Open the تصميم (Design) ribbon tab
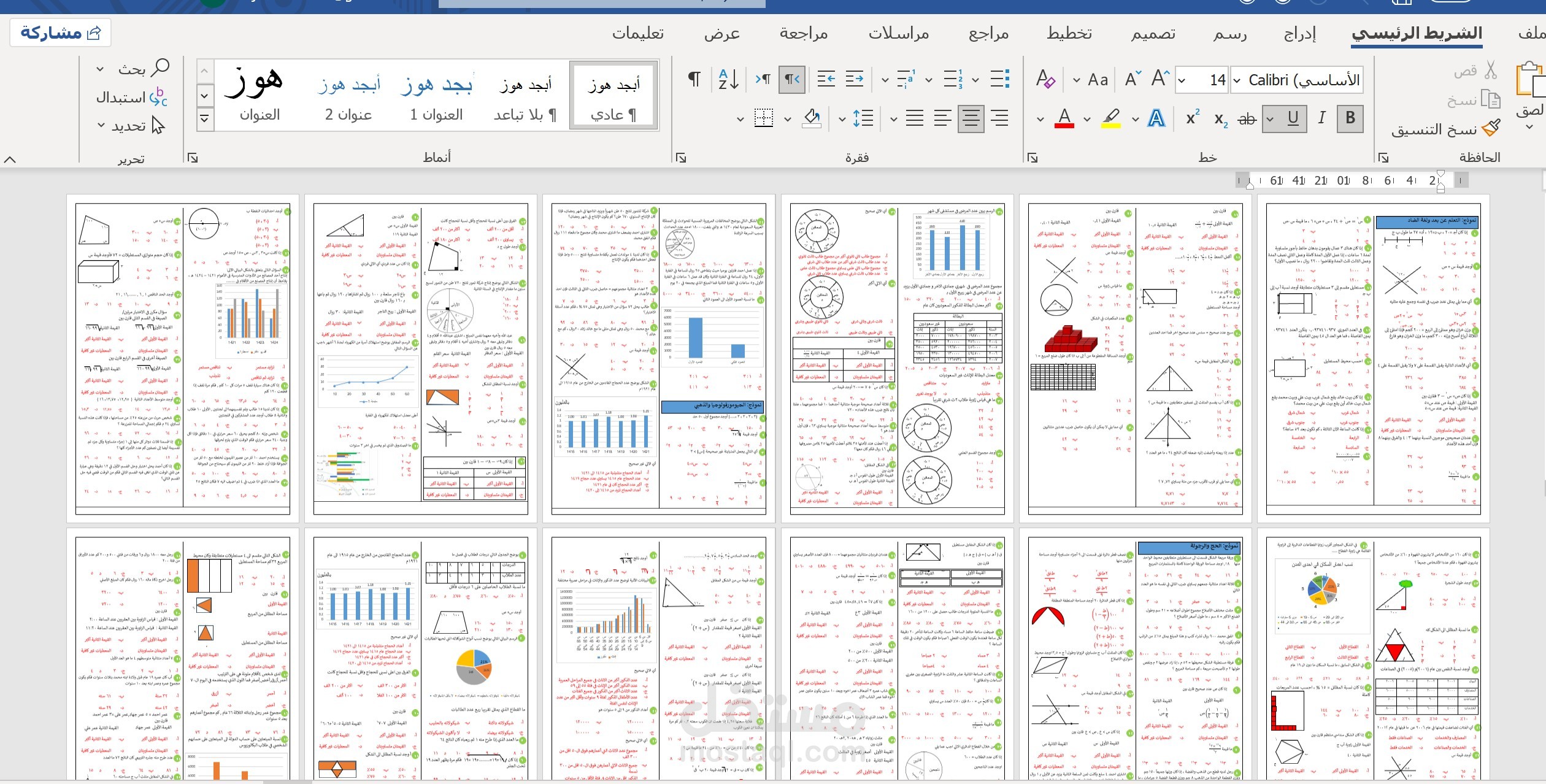The image size is (1546, 784). [x=1153, y=34]
